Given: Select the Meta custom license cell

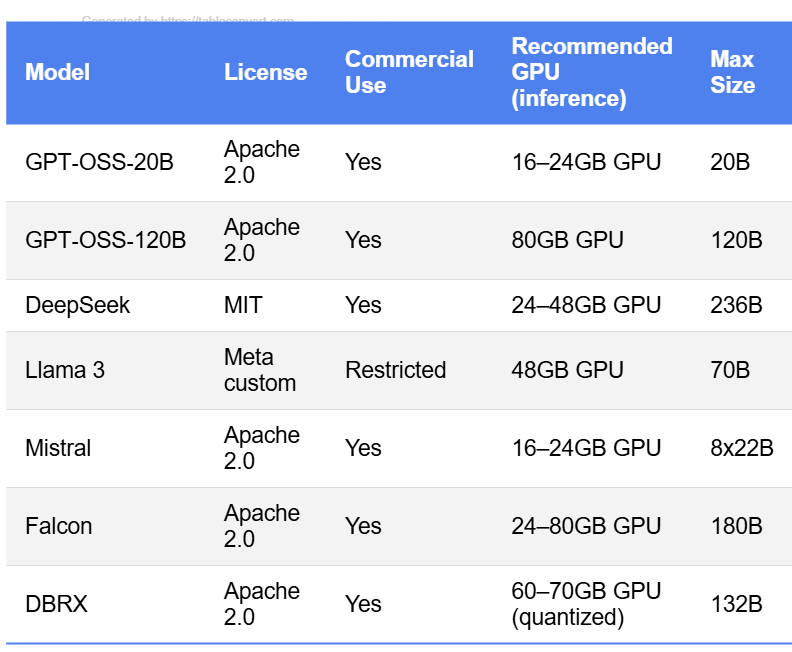Looking at the screenshot, I should pos(260,370).
